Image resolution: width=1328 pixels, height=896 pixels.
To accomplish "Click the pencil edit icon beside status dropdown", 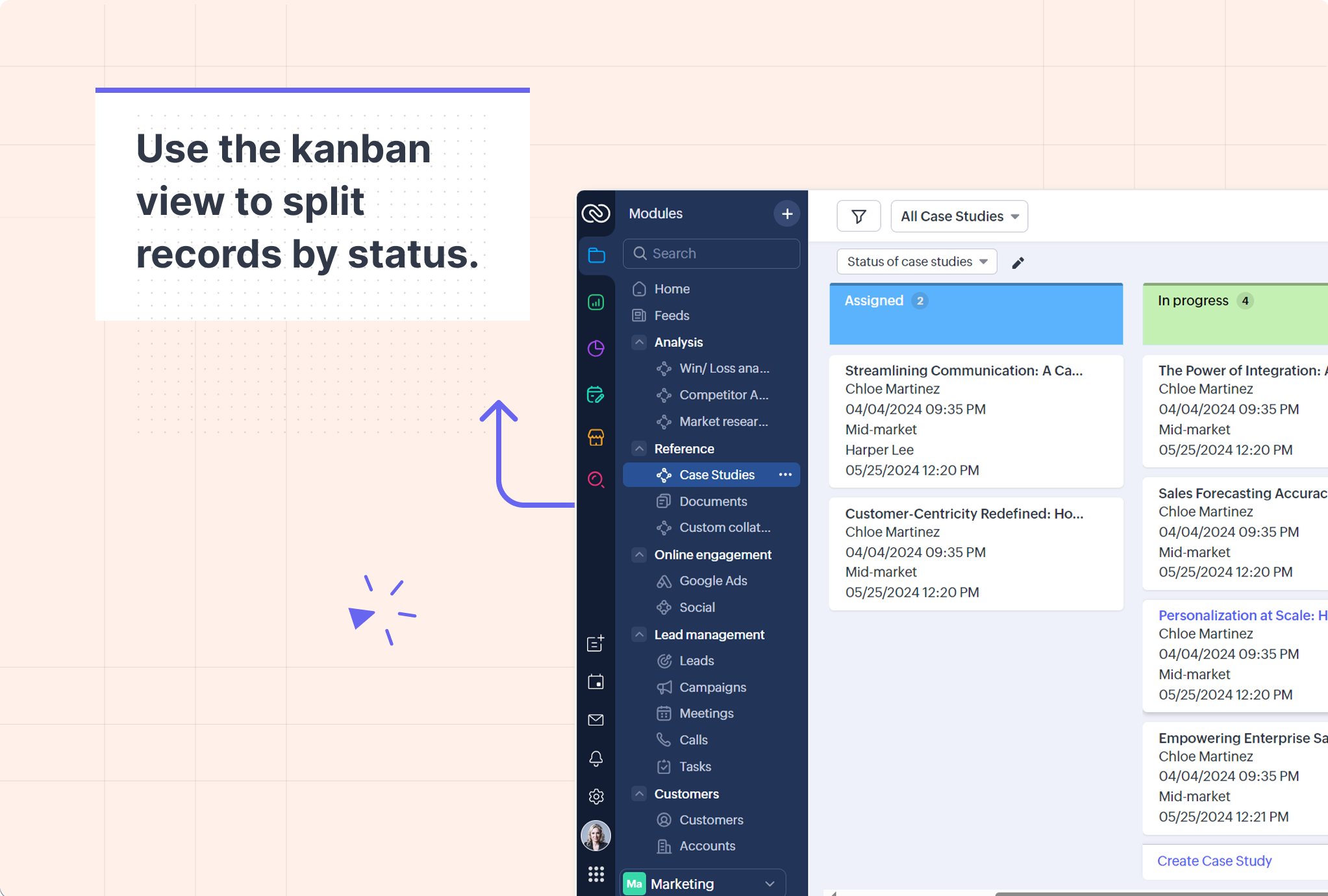I will click(x=1018, y=262).
